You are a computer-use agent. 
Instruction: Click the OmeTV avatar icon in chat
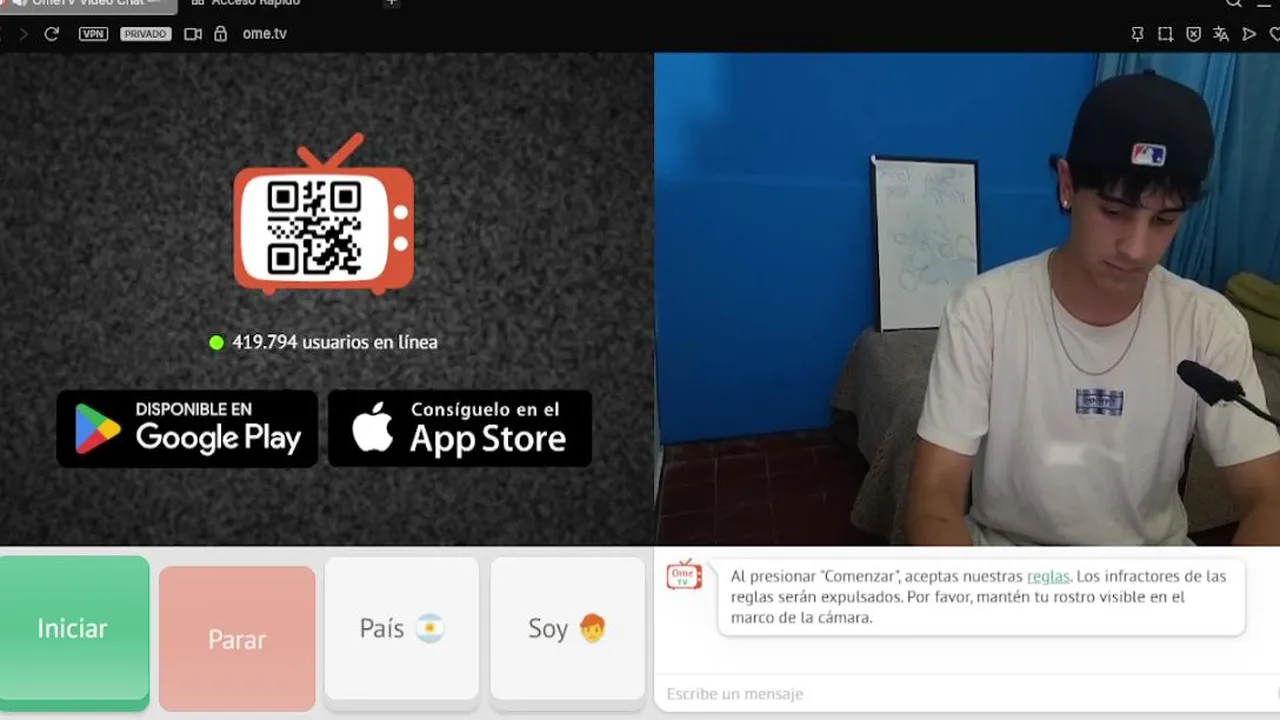click(685, 575)
